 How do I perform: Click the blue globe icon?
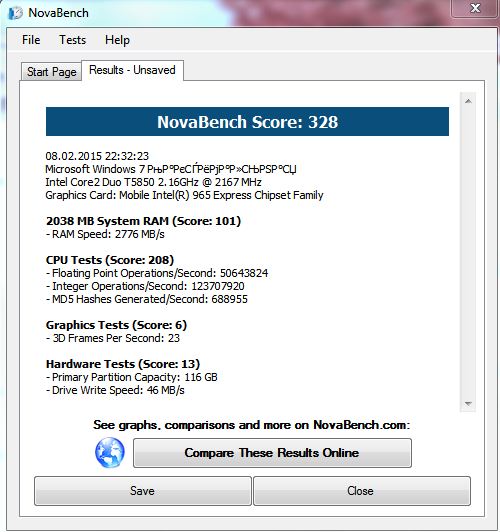pos(110,452)
